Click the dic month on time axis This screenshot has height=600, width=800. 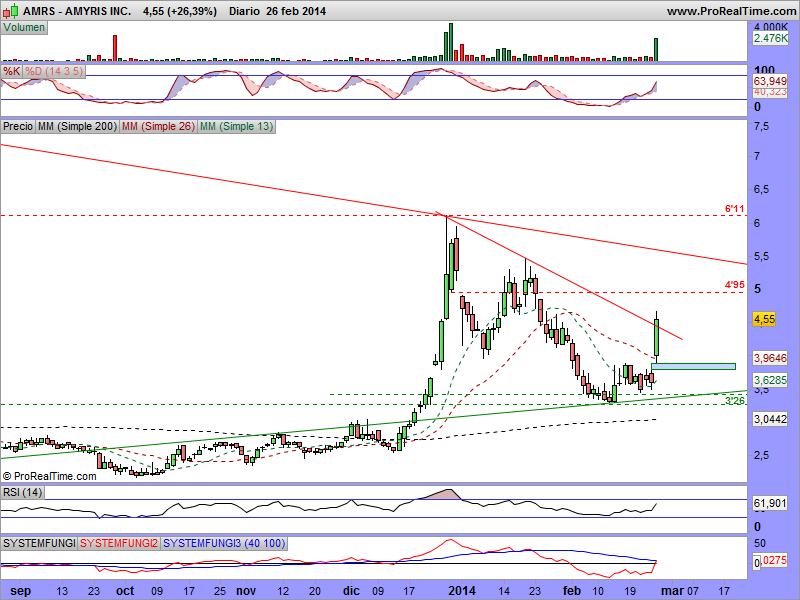pos(351,591)
